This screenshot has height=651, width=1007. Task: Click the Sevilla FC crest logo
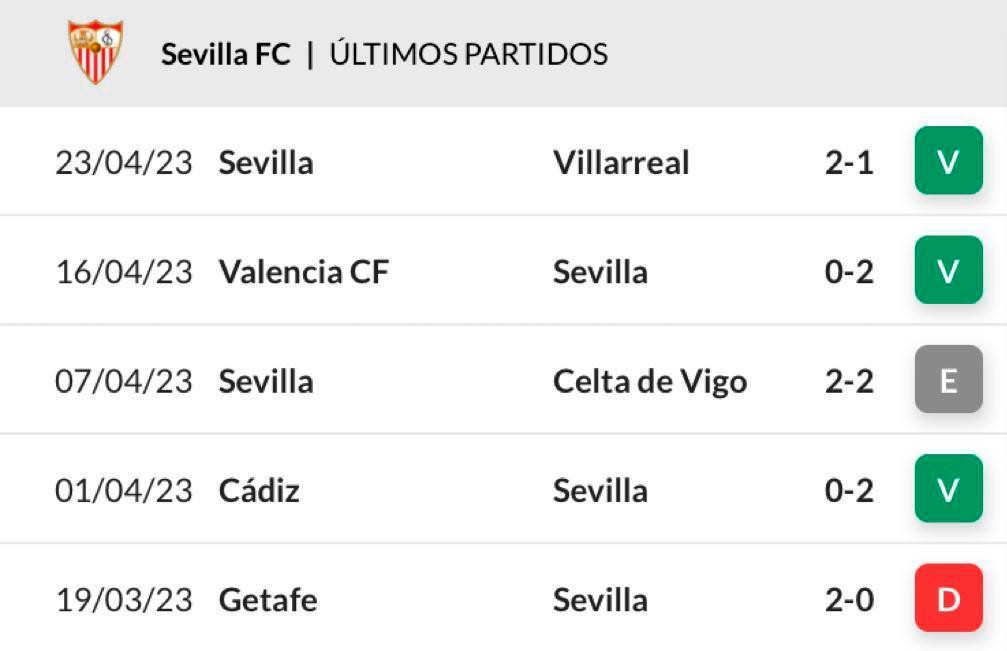pyautogui.click(x=96, y=52)
